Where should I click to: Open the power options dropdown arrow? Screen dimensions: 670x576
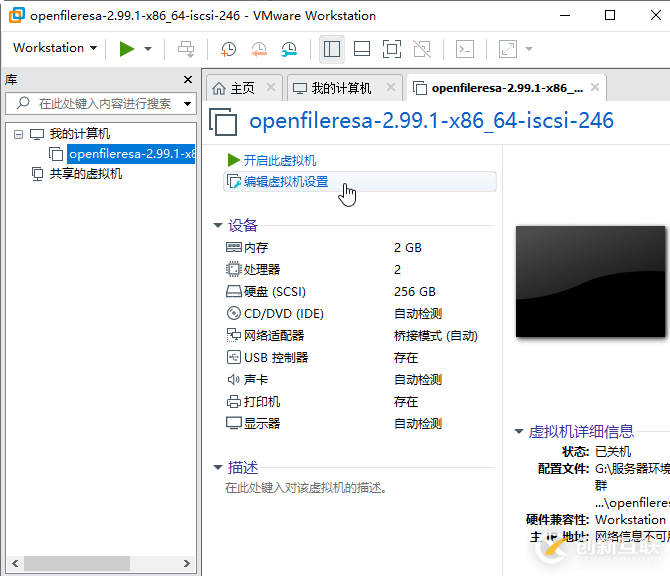(x=148, y=48)
